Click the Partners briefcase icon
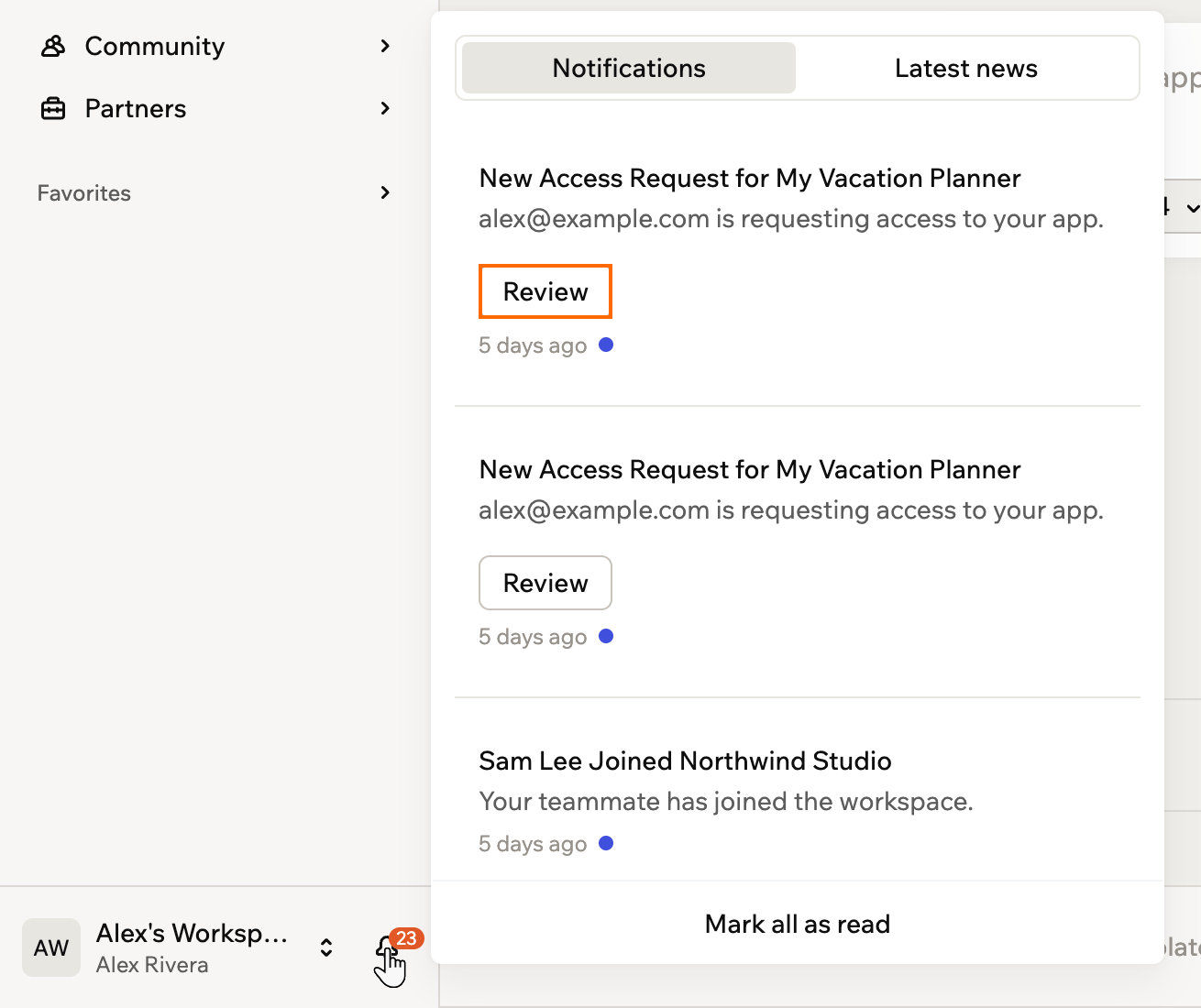The width and height of the screenshot is (1201, 1008). coord(53,108)
